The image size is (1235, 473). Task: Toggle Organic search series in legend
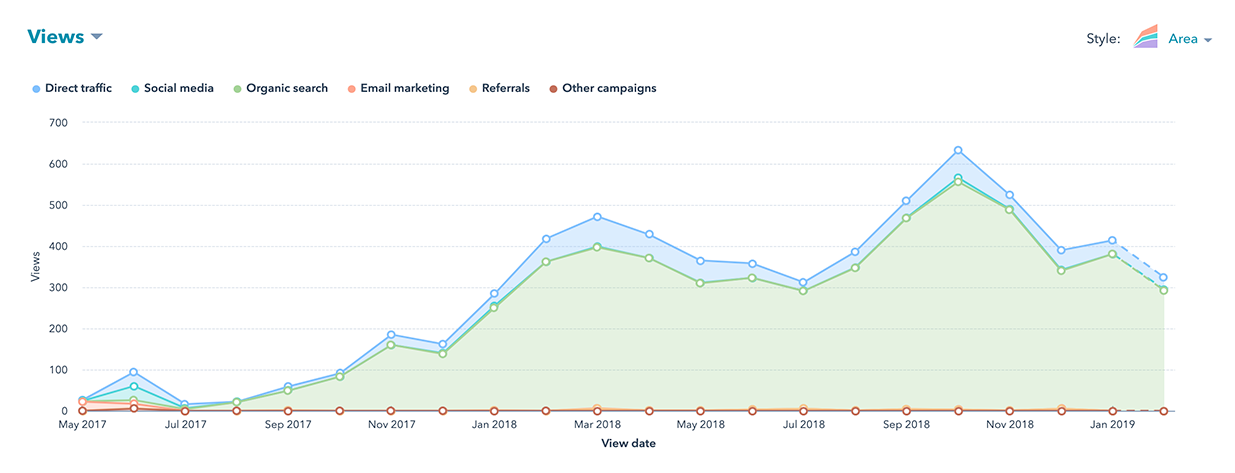[280, 88]
